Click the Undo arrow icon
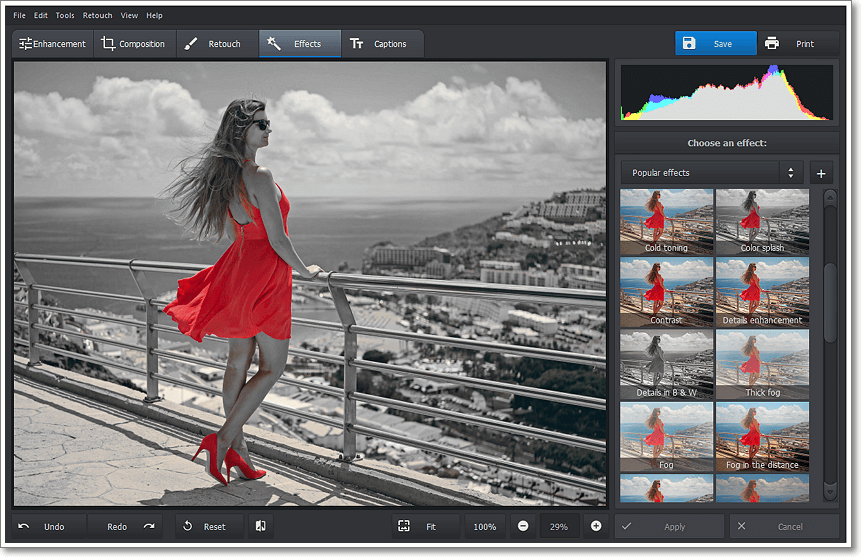 24,526
